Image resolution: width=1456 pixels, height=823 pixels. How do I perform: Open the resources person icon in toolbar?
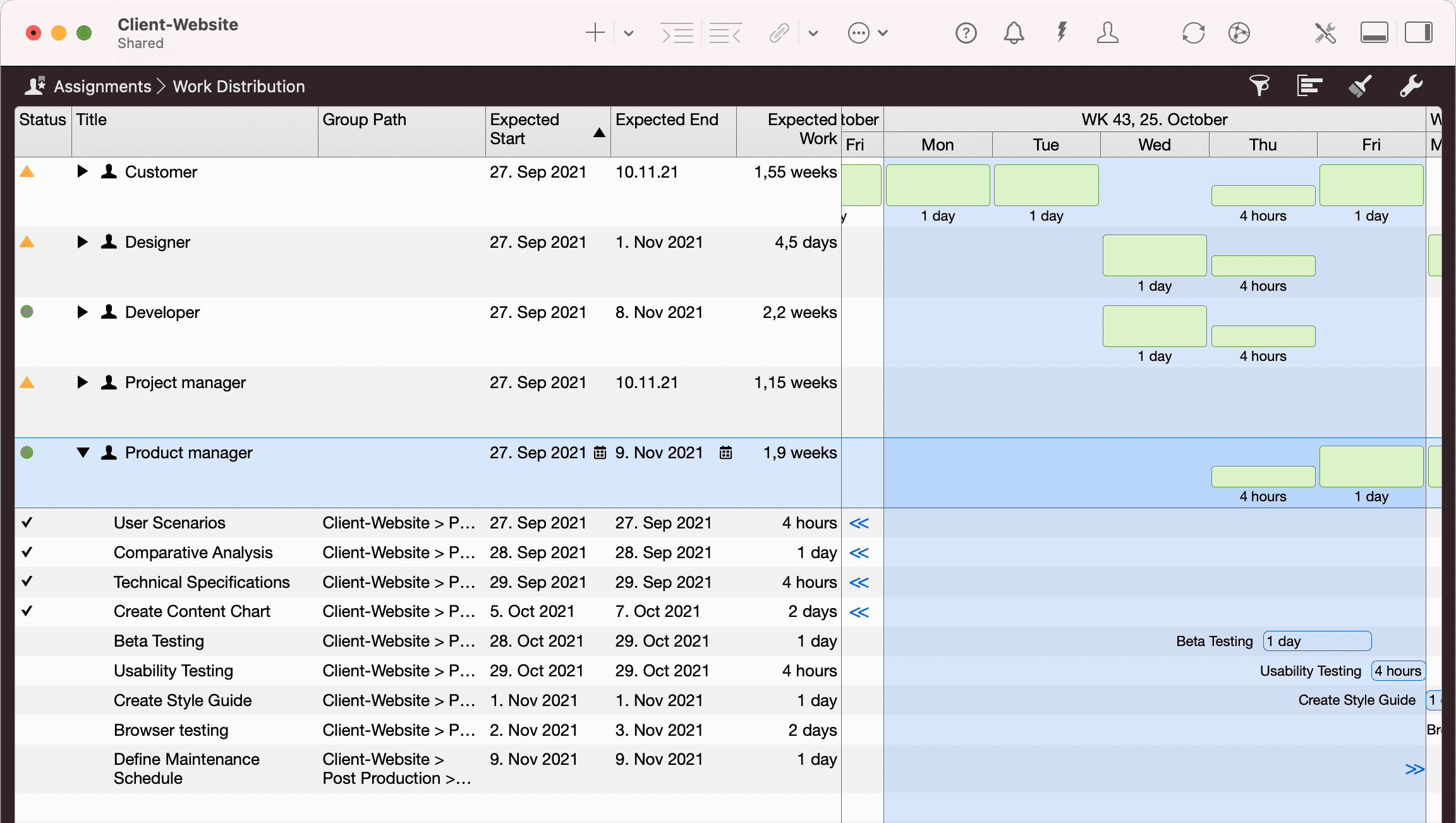(x=1108, y=33)
